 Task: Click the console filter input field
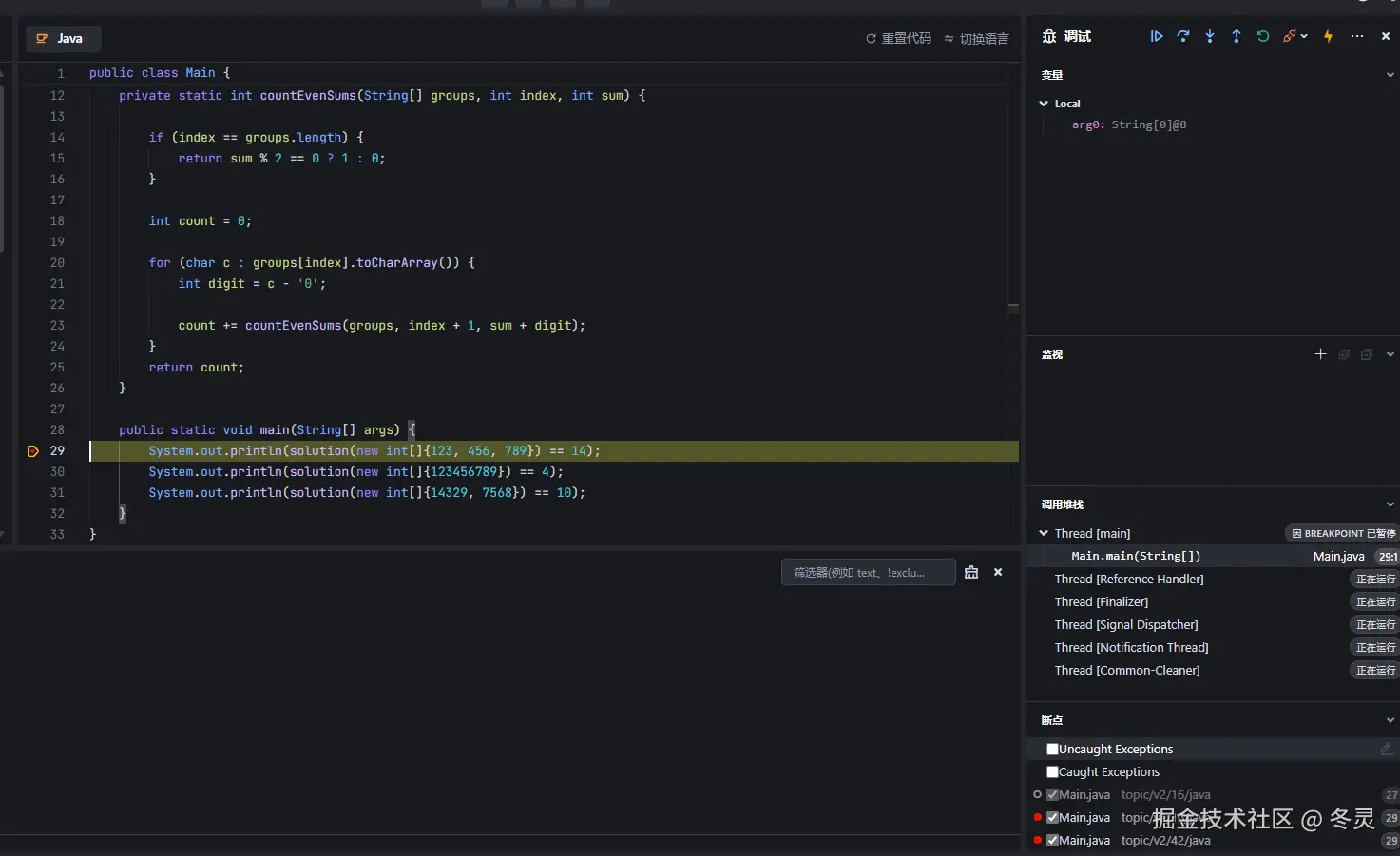(x=868, y=573)
